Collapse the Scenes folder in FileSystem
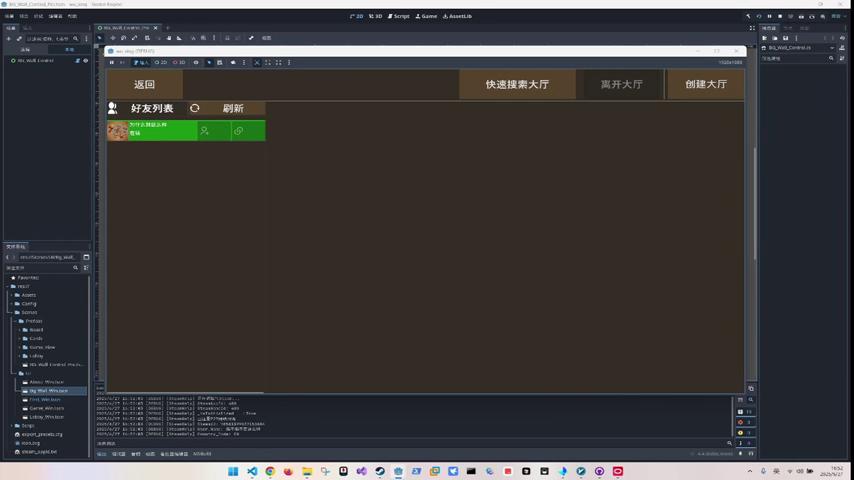This screenshot has width=854, height=480. (11, 312)
